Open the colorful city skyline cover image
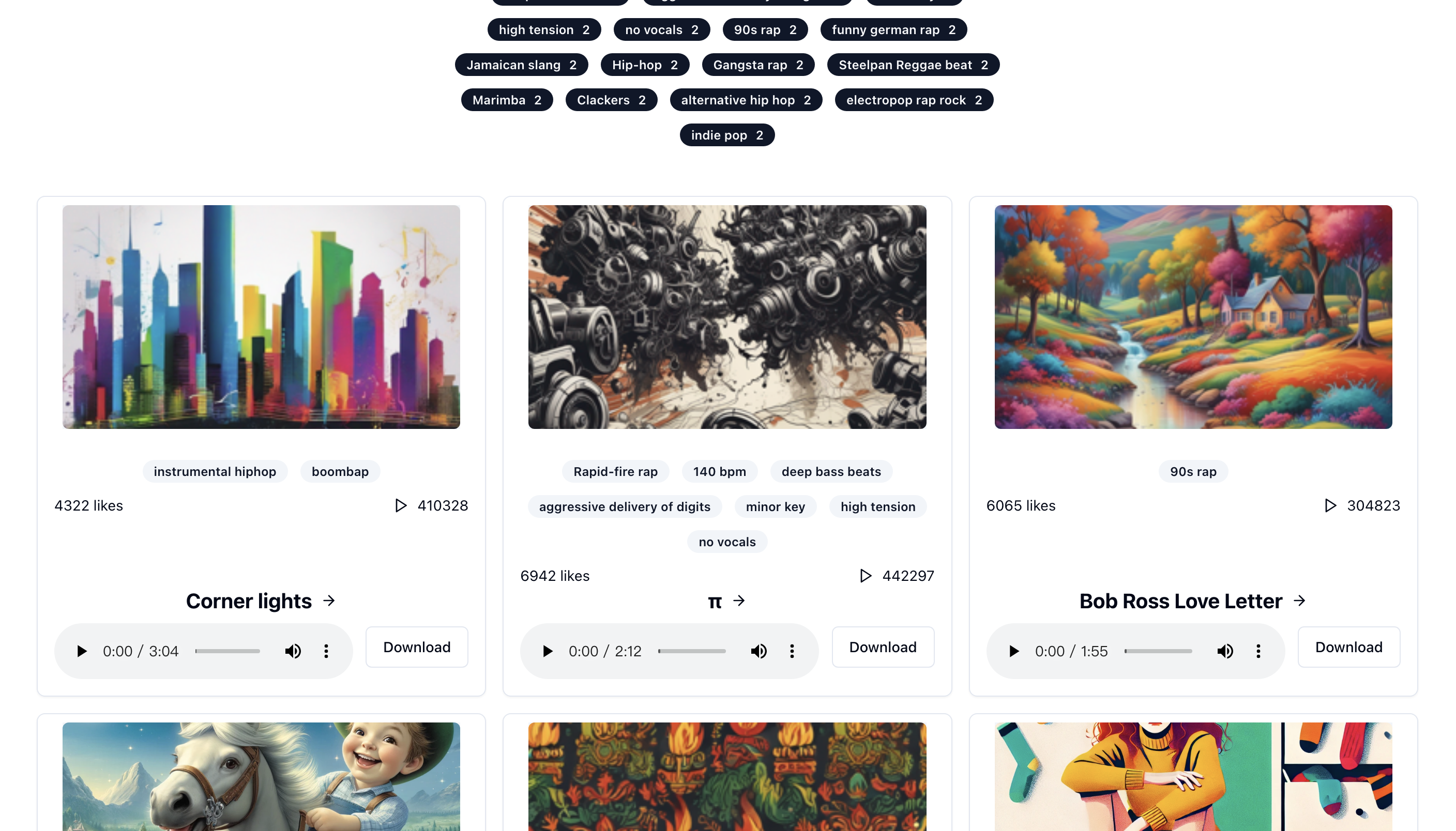Screen dimensions: 1456x831 pyautogui.click(x=261, y=317)
